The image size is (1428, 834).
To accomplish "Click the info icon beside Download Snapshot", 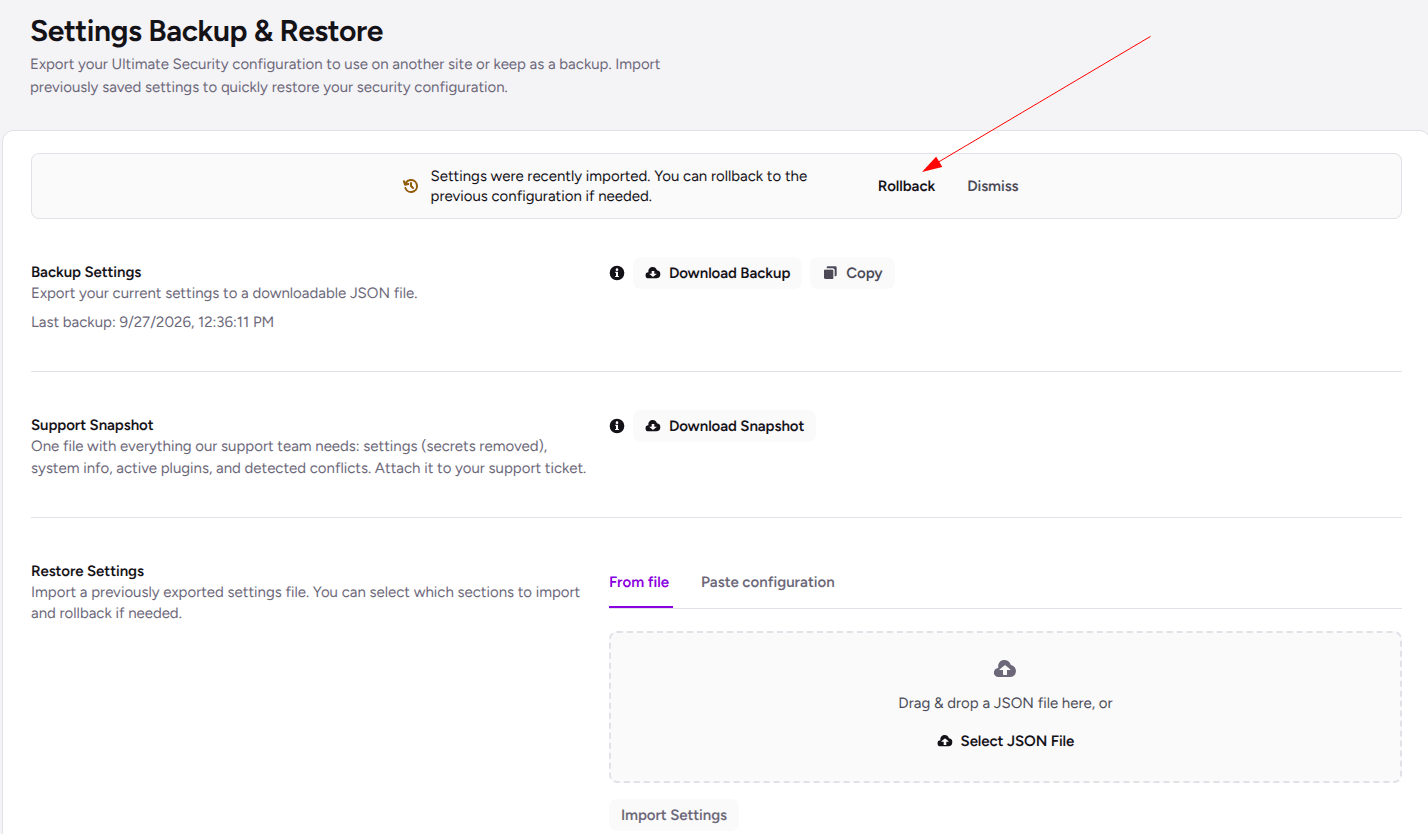I will 617,426.
